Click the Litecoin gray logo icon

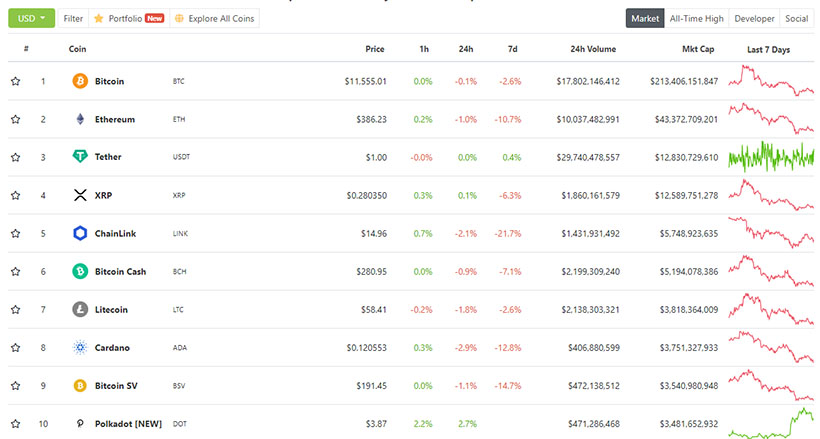pos(80,309)
